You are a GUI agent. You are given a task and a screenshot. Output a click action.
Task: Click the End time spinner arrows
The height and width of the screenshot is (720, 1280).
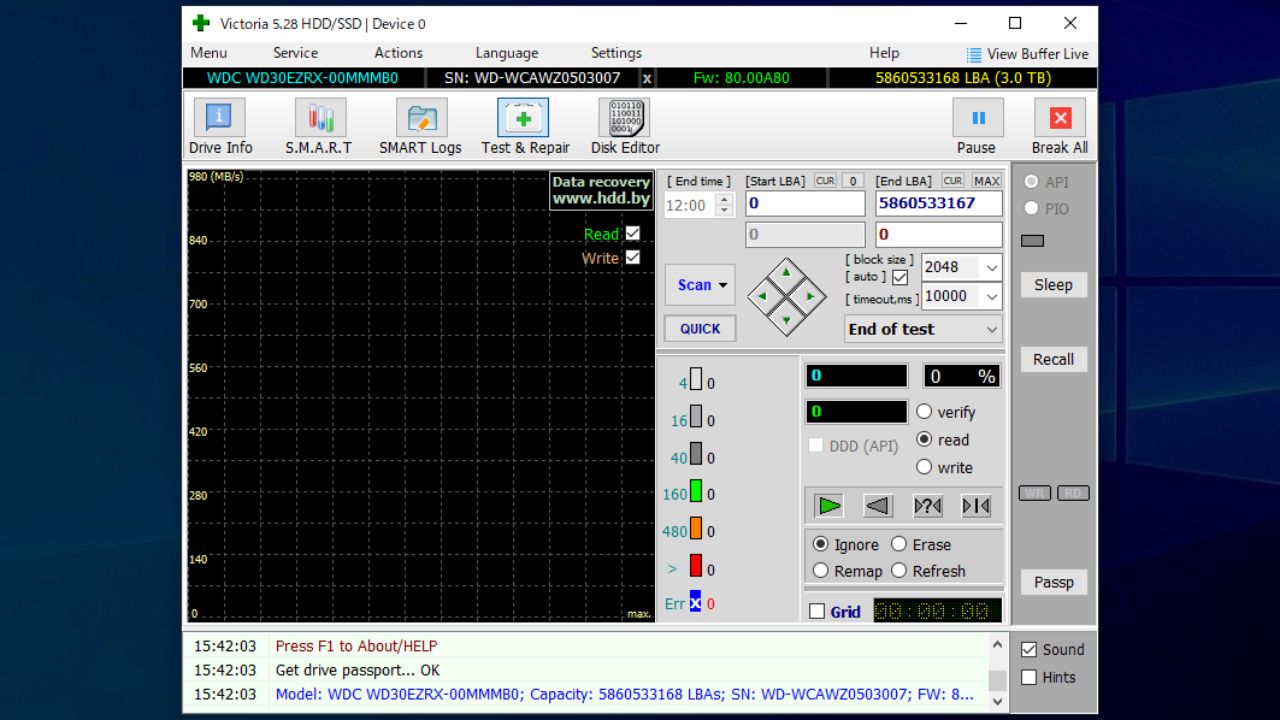(725, 205)
